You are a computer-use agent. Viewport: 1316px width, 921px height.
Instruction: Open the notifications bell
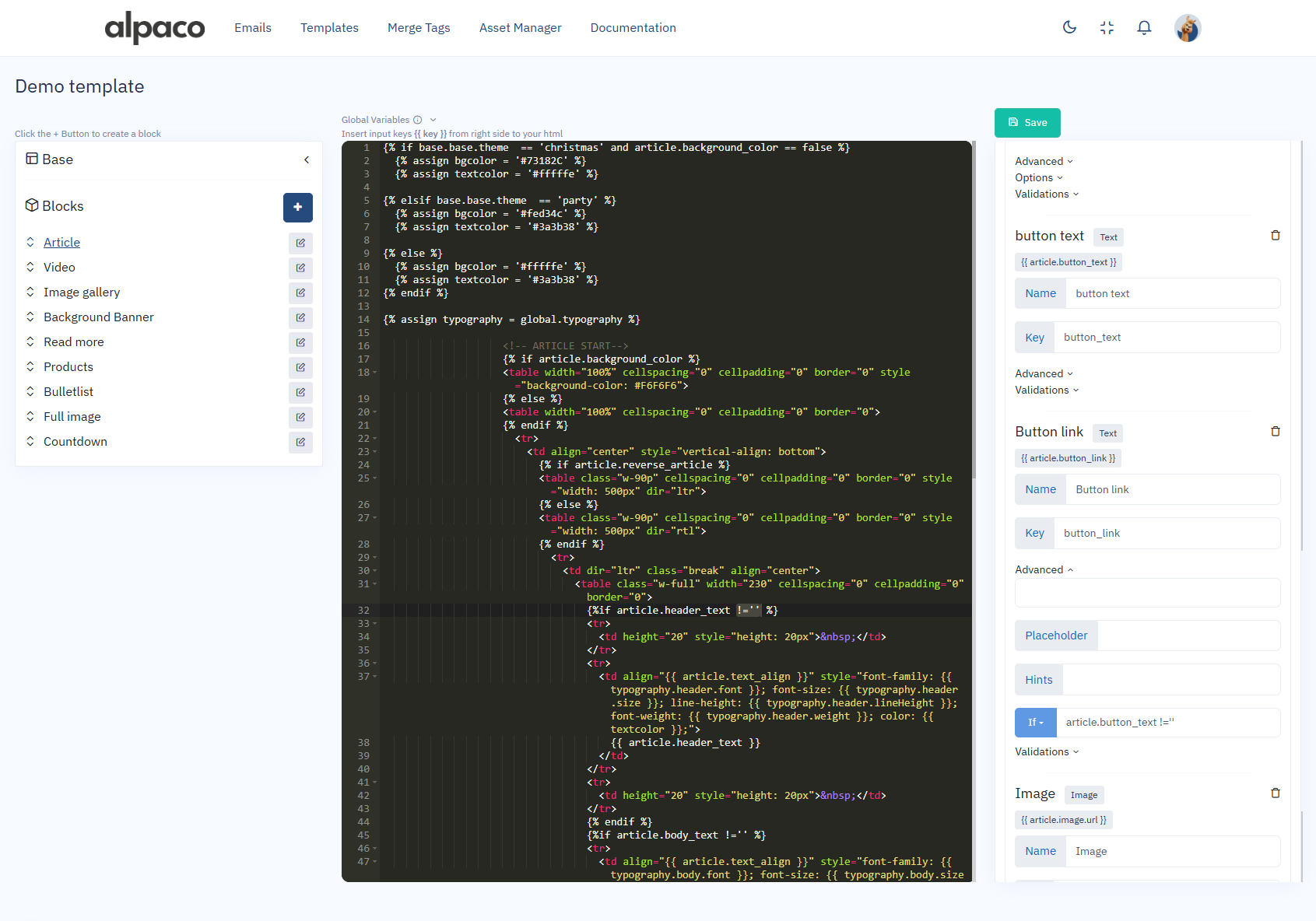[x=1144, y=28]
